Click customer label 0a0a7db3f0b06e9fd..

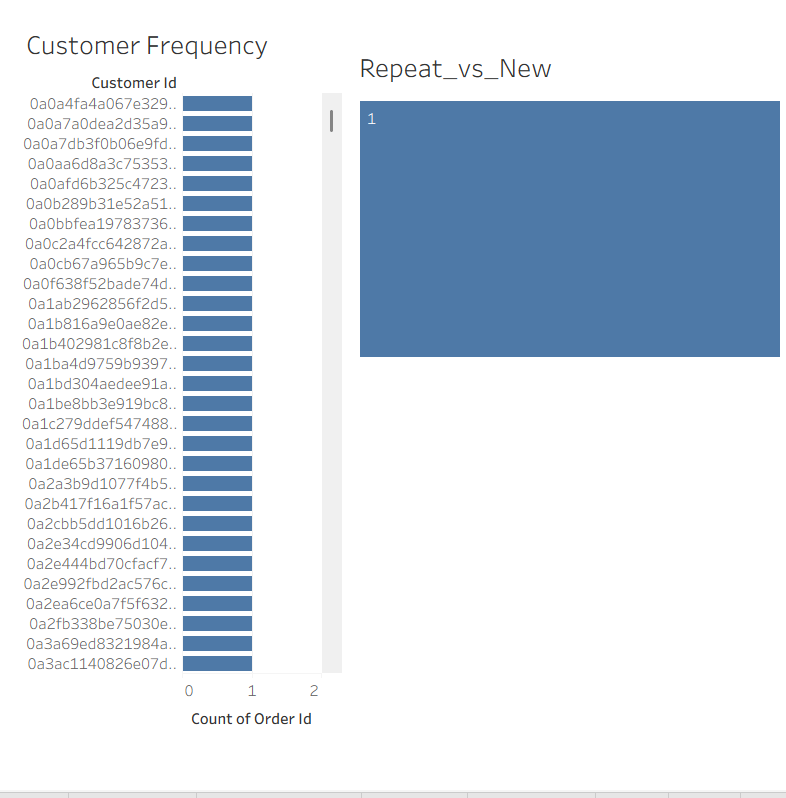[100, 144]
